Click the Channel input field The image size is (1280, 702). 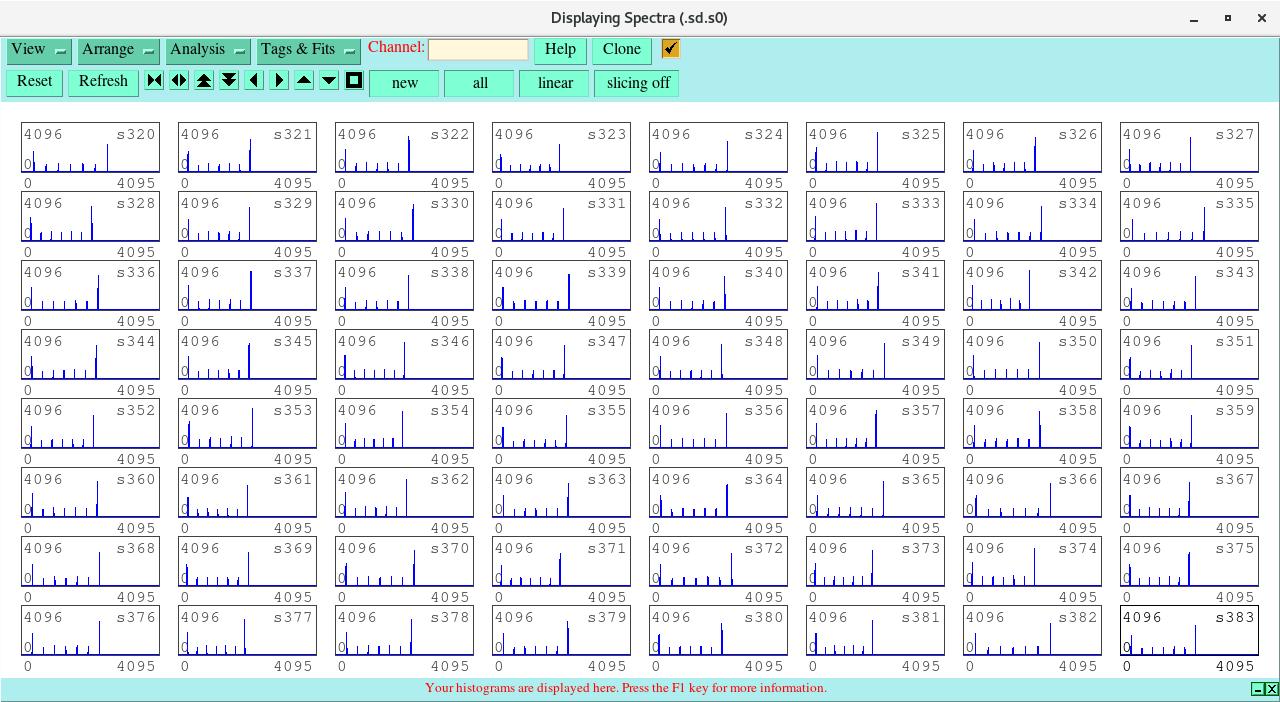478,50
